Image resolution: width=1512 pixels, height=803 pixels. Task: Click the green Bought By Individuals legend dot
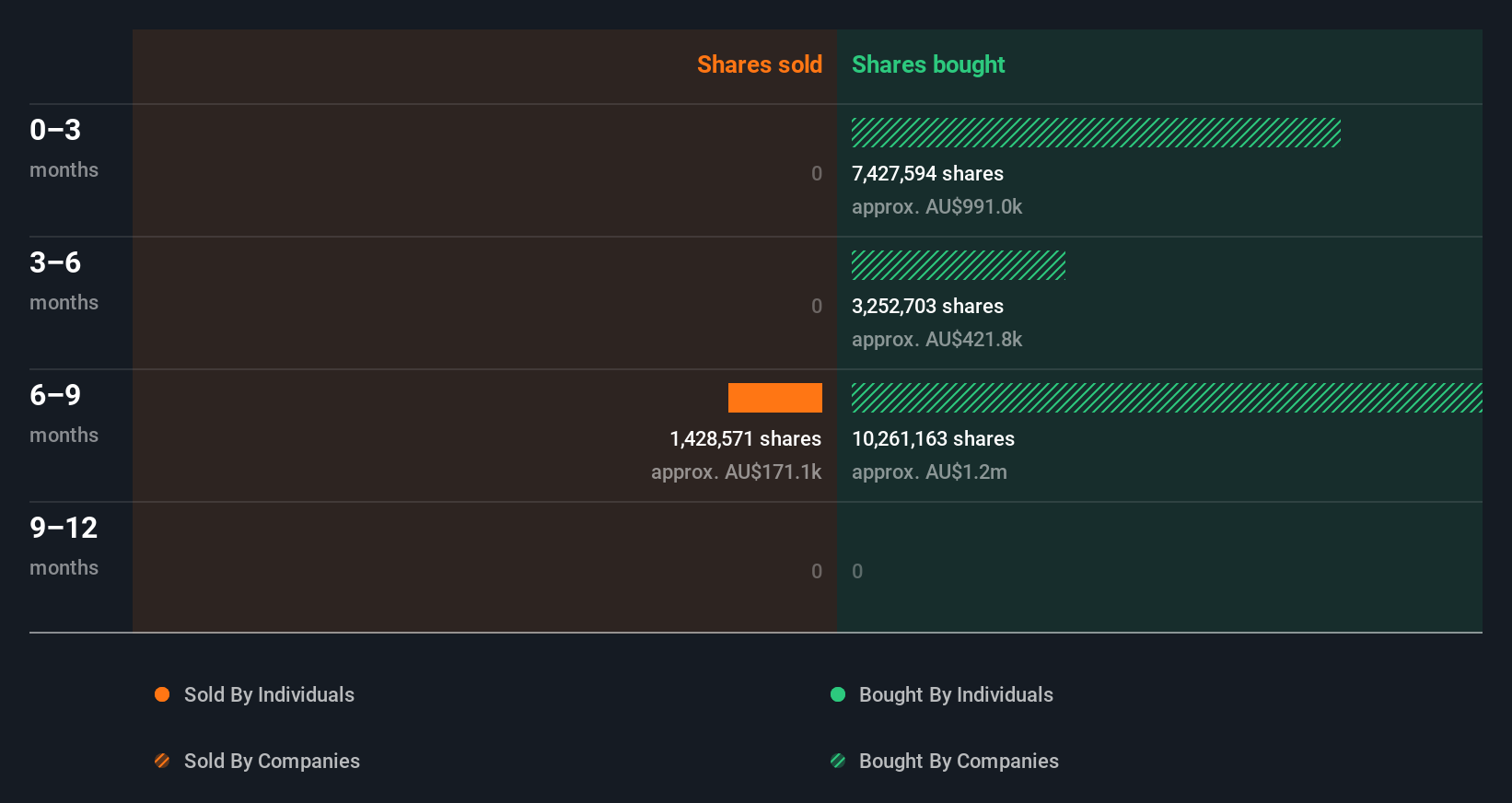pos(838,694)
